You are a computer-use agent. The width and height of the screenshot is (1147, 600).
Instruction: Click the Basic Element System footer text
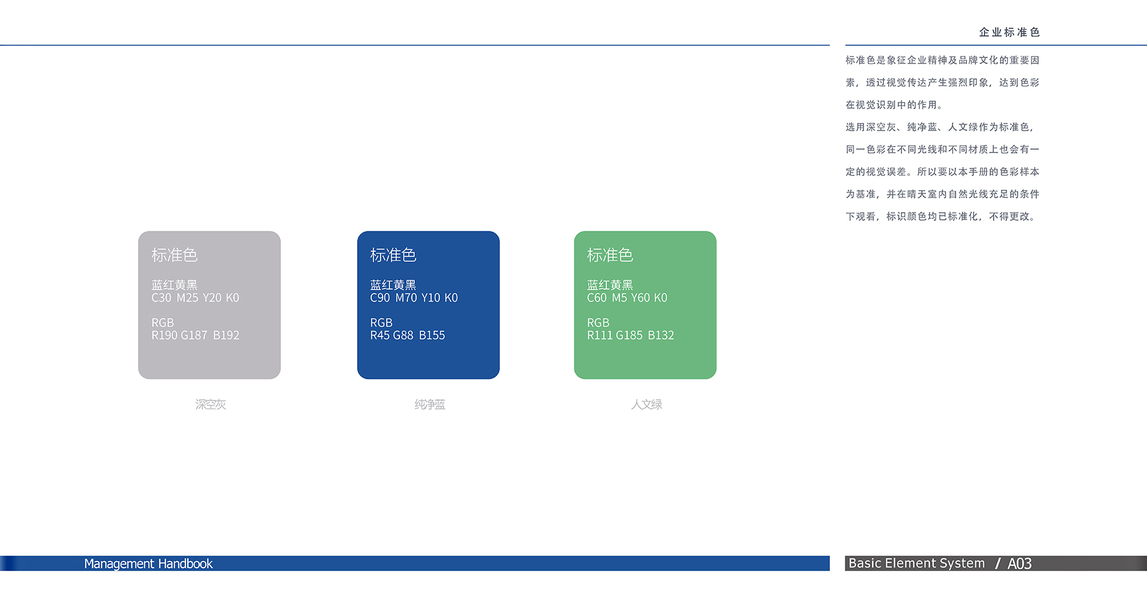click(917, 563)
